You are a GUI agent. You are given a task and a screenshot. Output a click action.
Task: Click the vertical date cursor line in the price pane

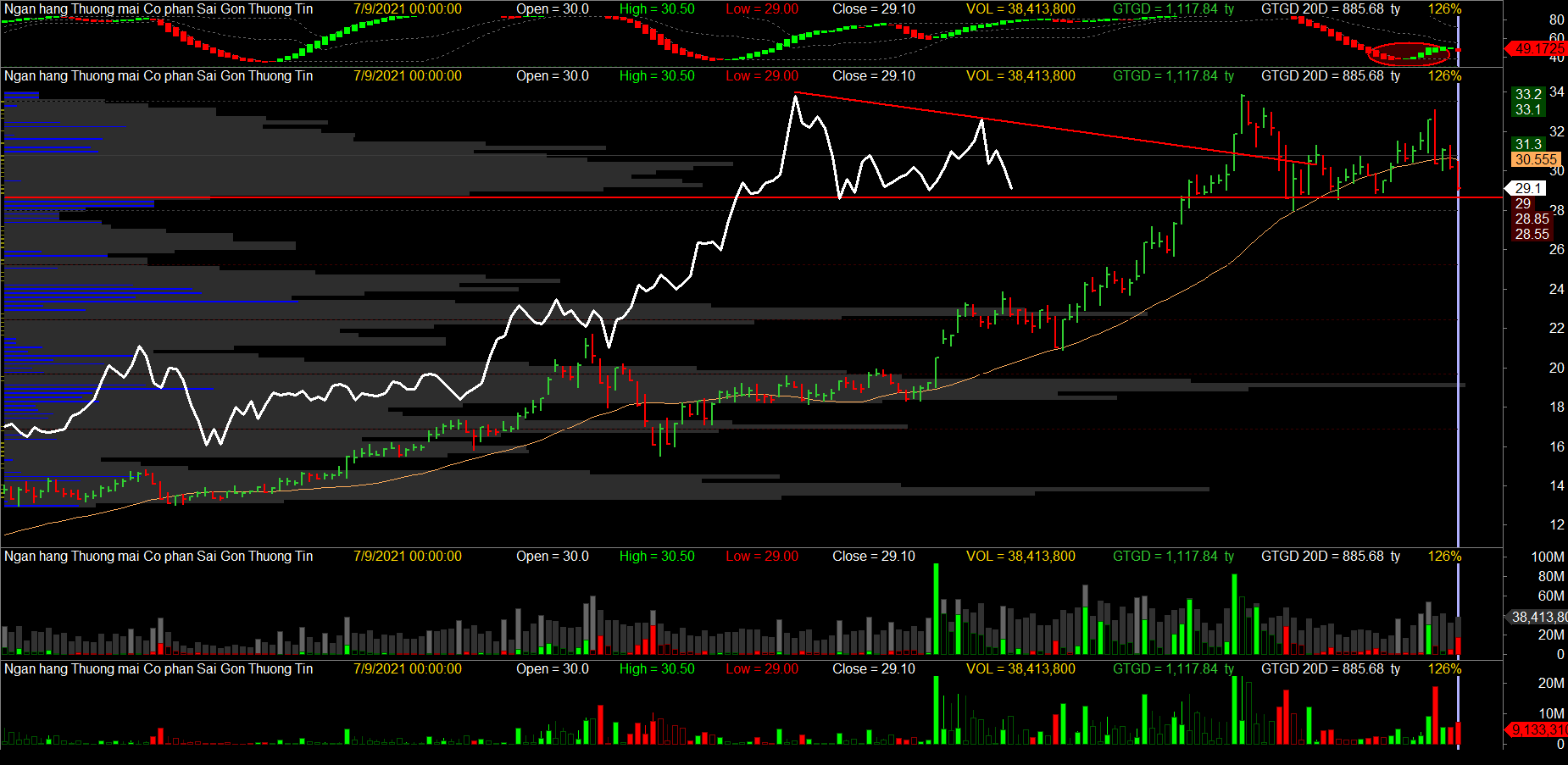click(1458, 339)
